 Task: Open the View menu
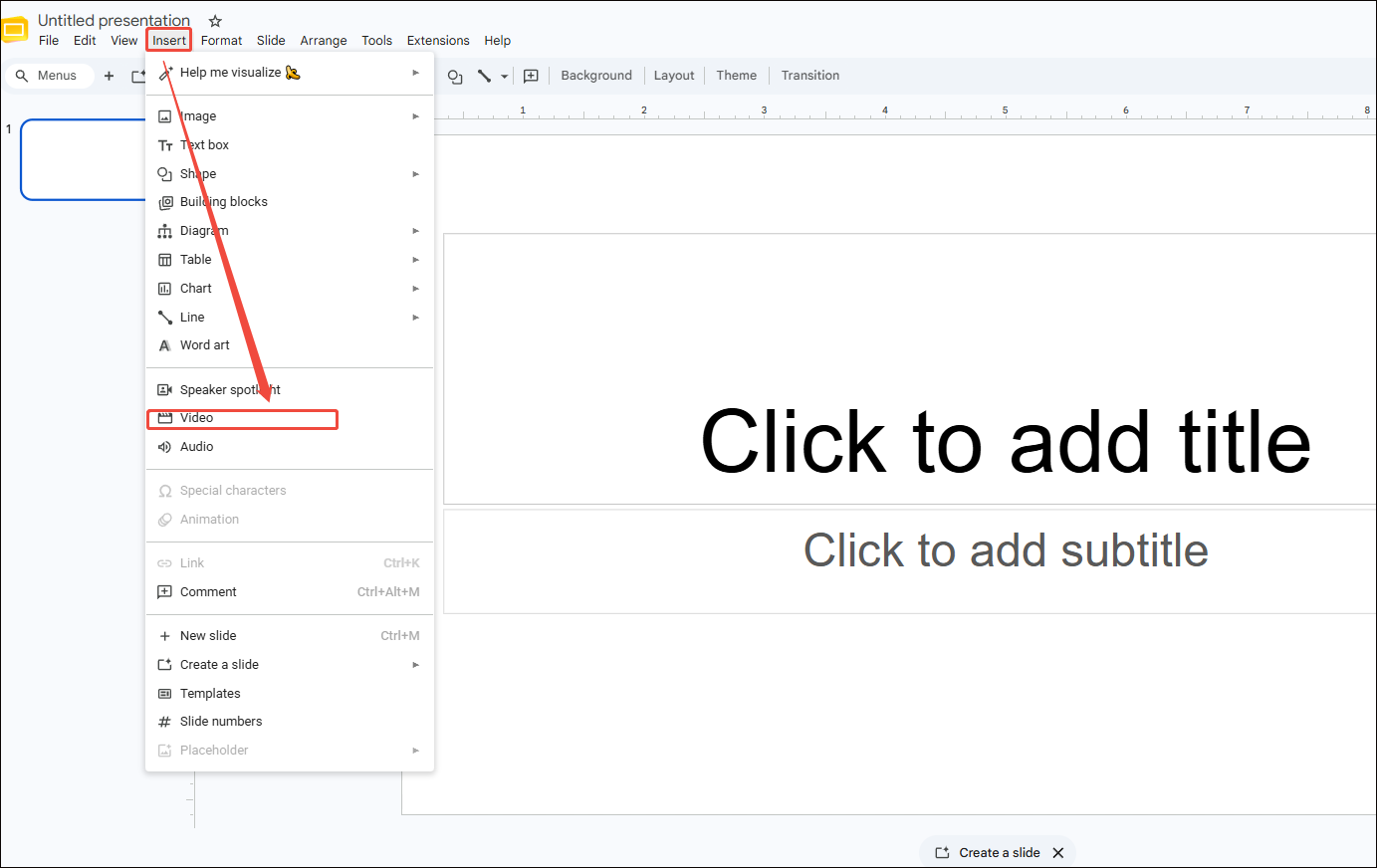[124, 41]
